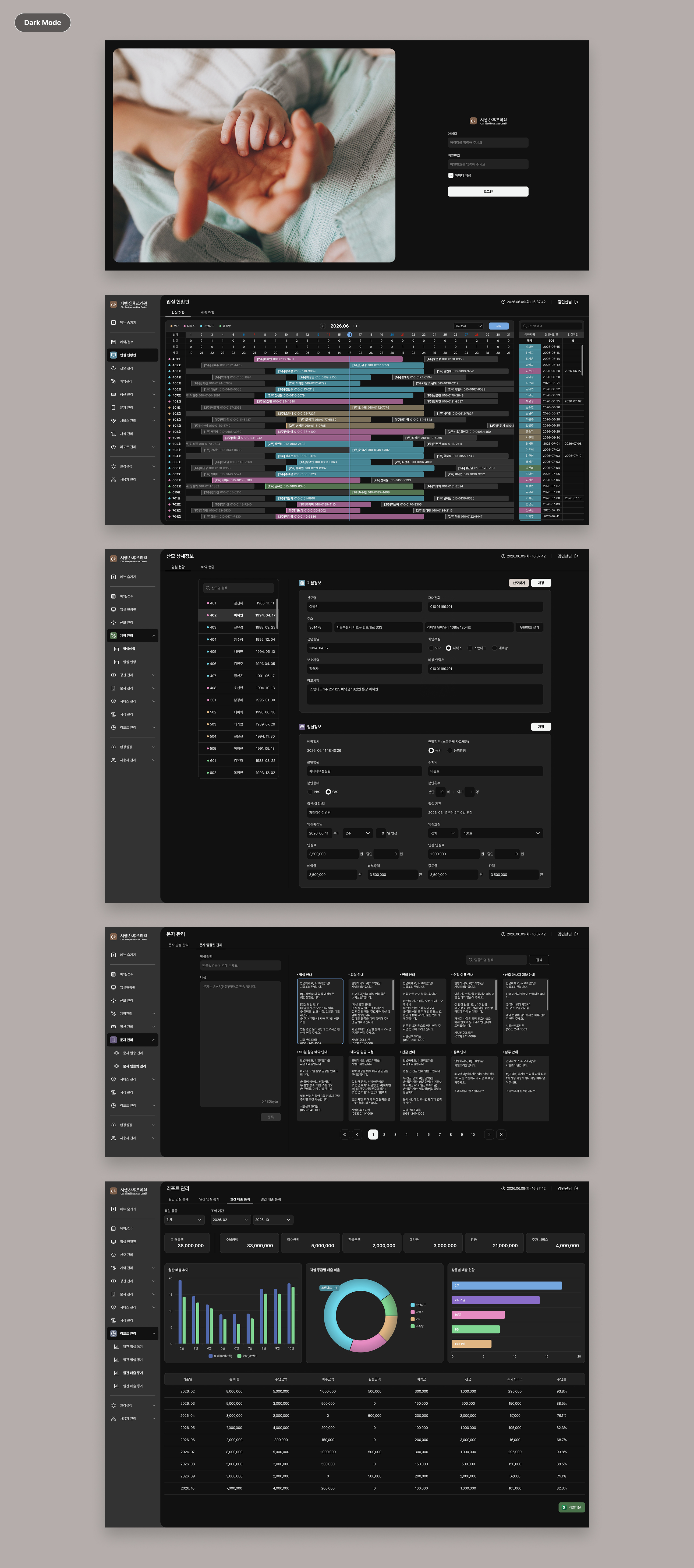Select 디럭스 radio under 희망객실
The image size is (694, 1568).
click(449, 648)
